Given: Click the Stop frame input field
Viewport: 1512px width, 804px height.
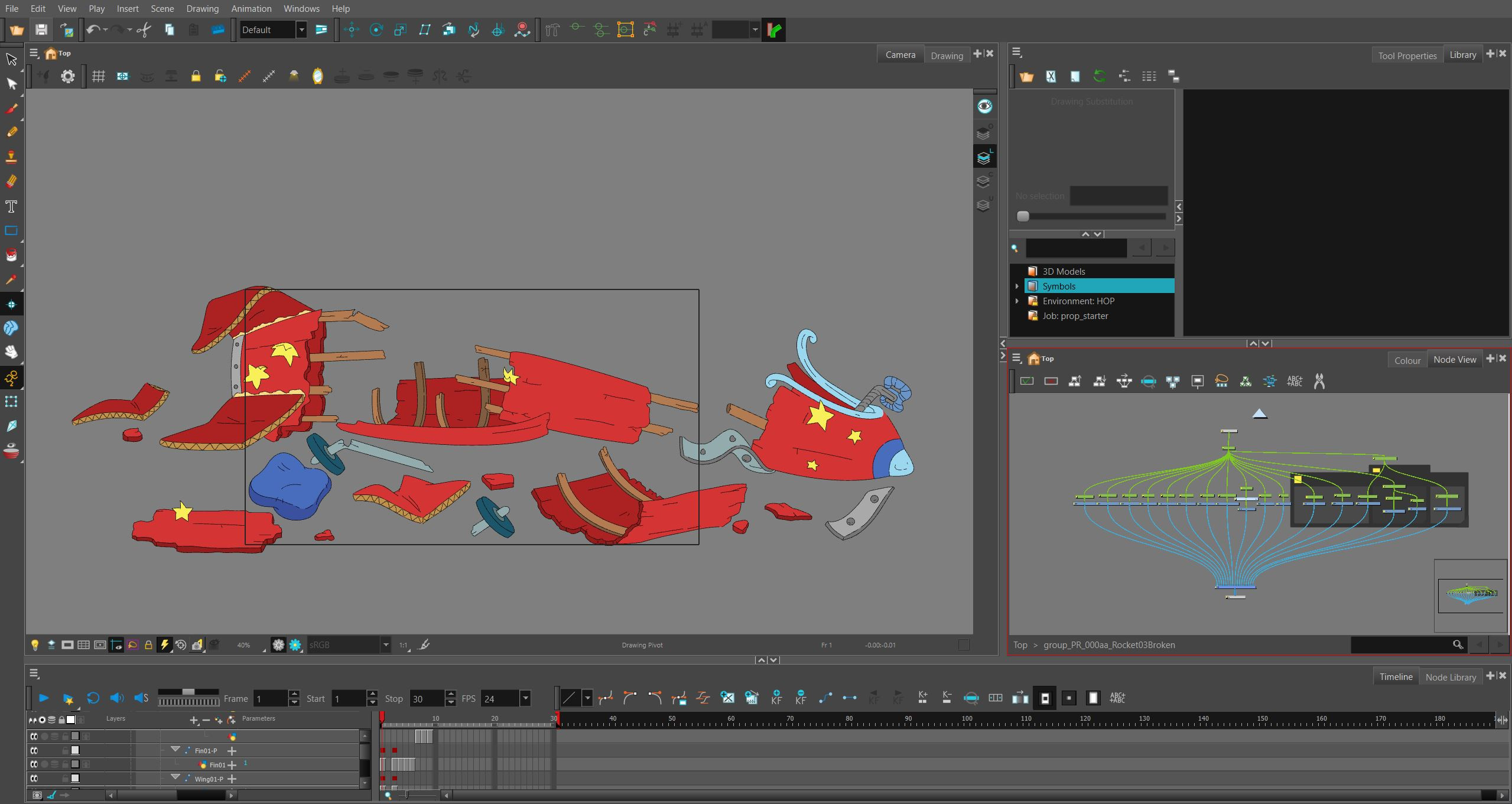Looking at the screenshot, I should point(427,699).
